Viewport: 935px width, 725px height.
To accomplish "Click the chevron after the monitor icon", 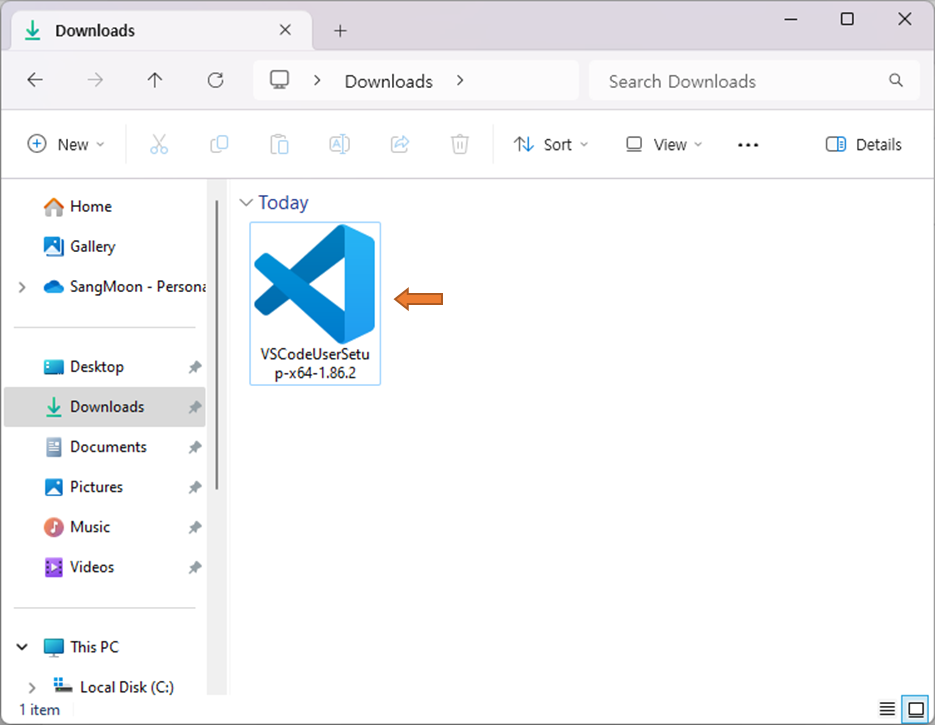I will click(317, 80).
